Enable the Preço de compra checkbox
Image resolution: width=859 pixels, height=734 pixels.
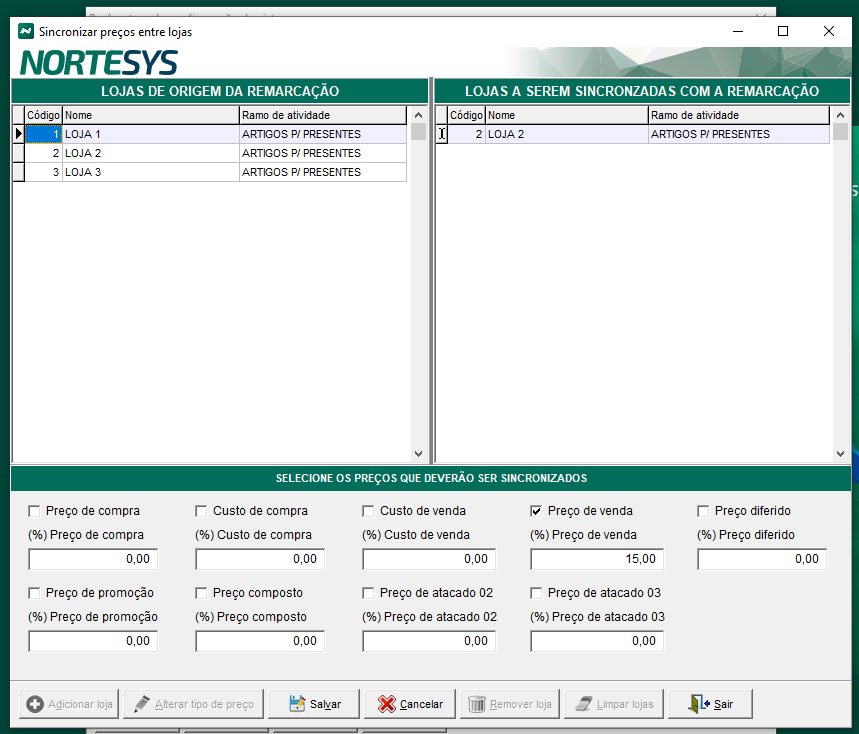coord(35,511)
